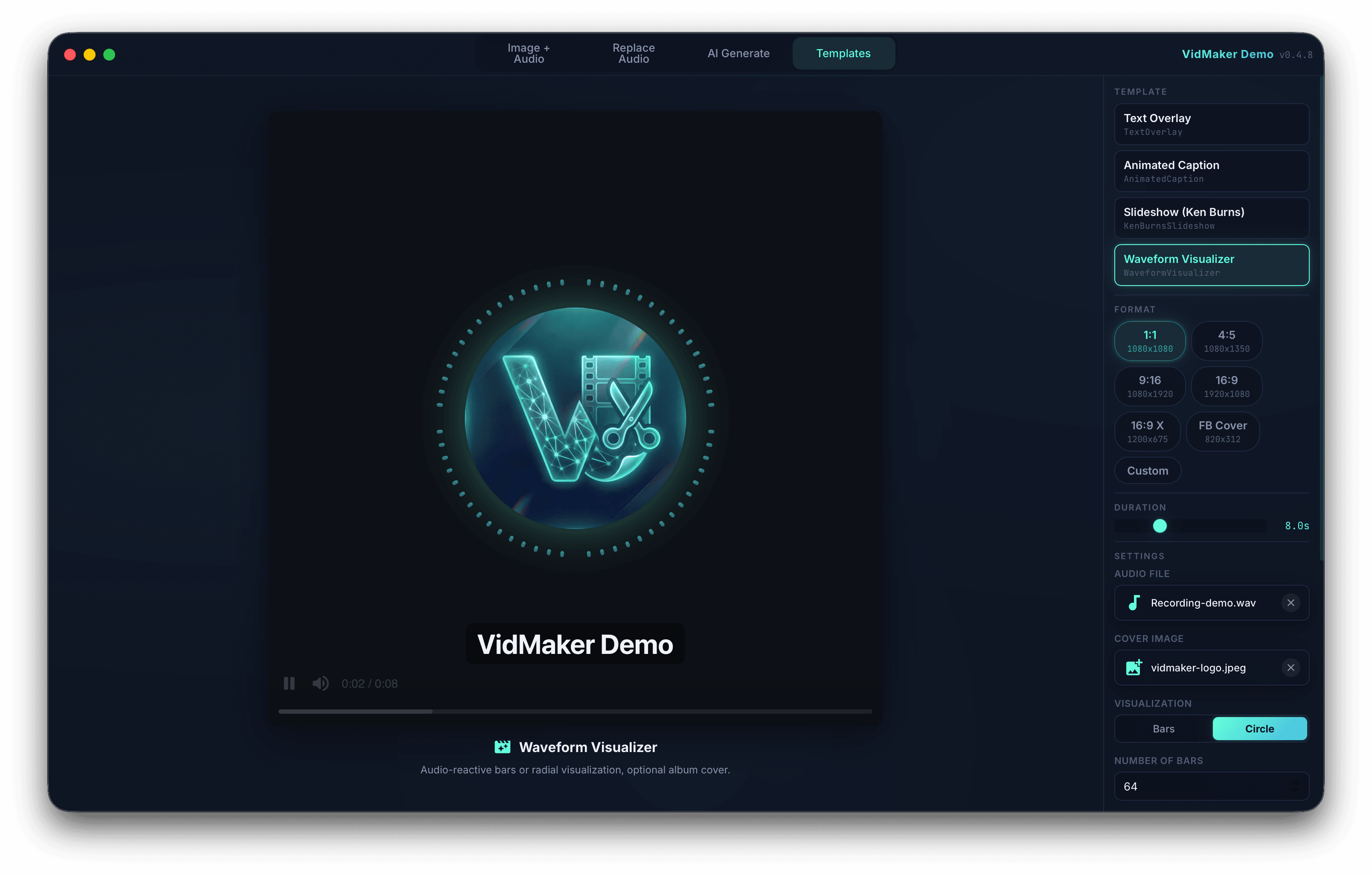Click the circular logo in the preview
Image resolution: width=1372 pixels, height=875 pixels.
(575, 418)
